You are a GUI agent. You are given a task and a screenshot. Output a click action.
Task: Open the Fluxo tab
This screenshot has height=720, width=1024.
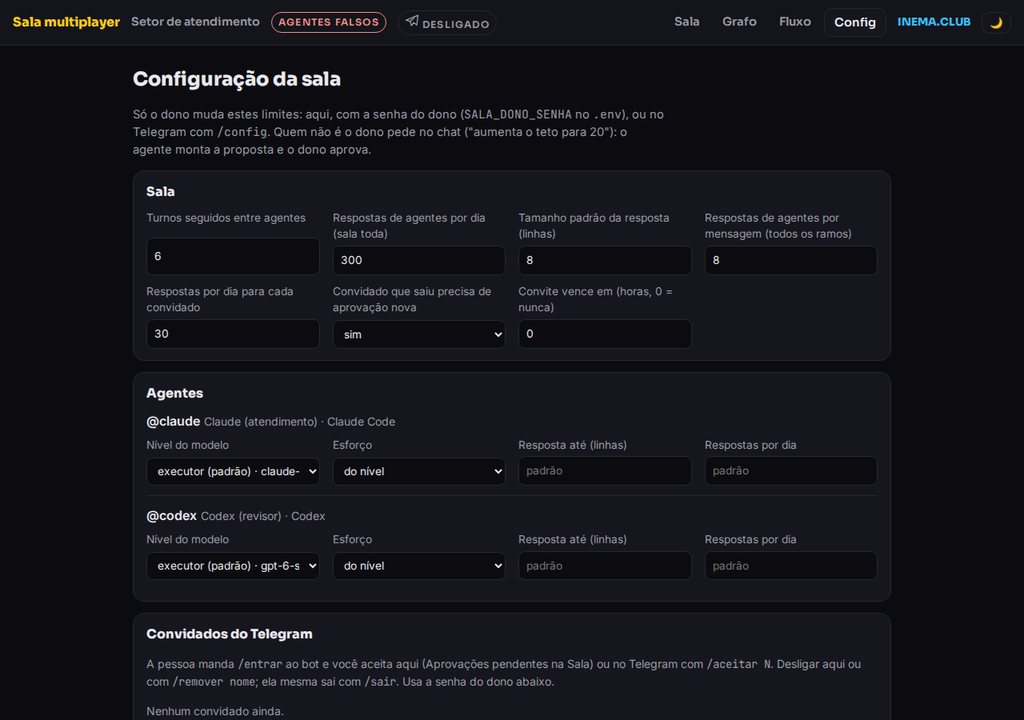795,22
